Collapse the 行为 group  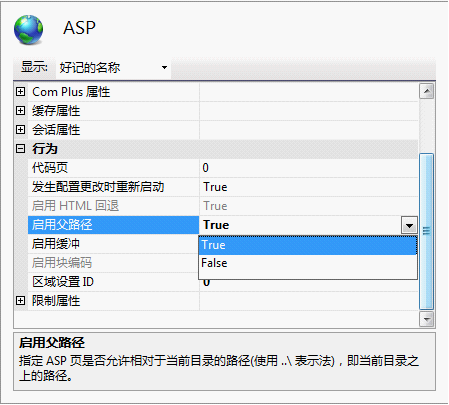(20, 149)
